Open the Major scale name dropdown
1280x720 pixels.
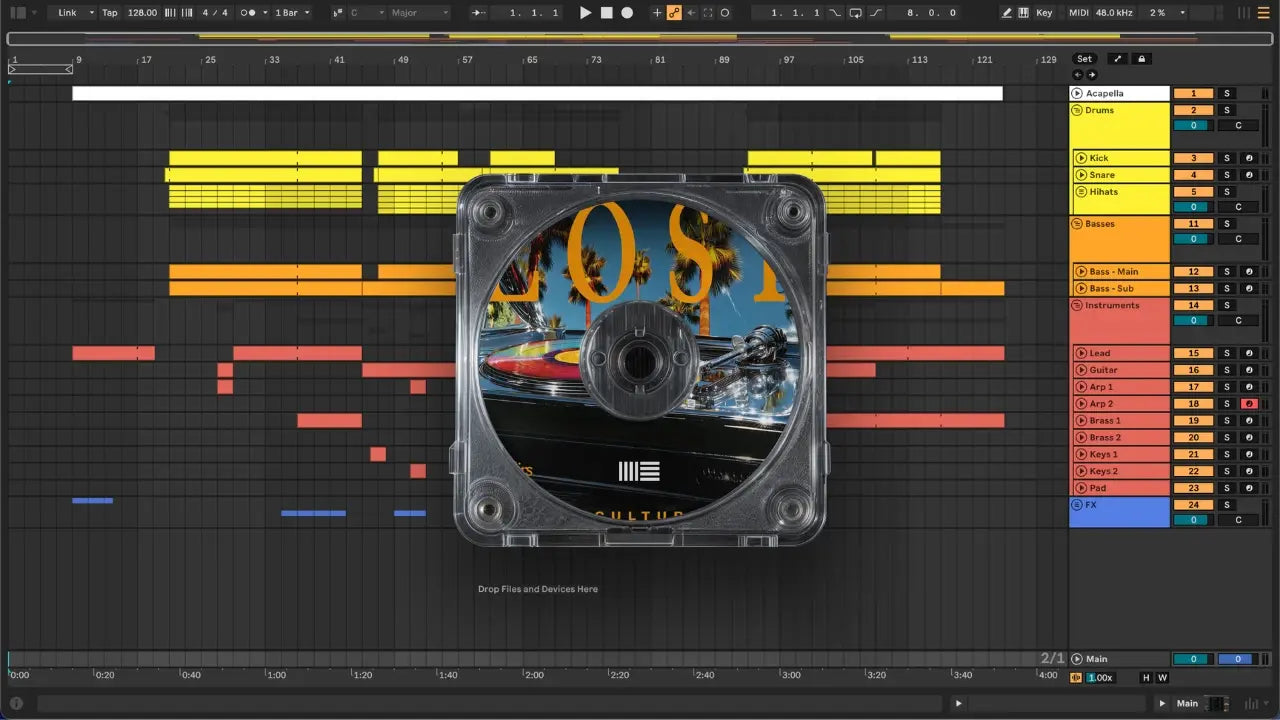[x=419, y=13]
